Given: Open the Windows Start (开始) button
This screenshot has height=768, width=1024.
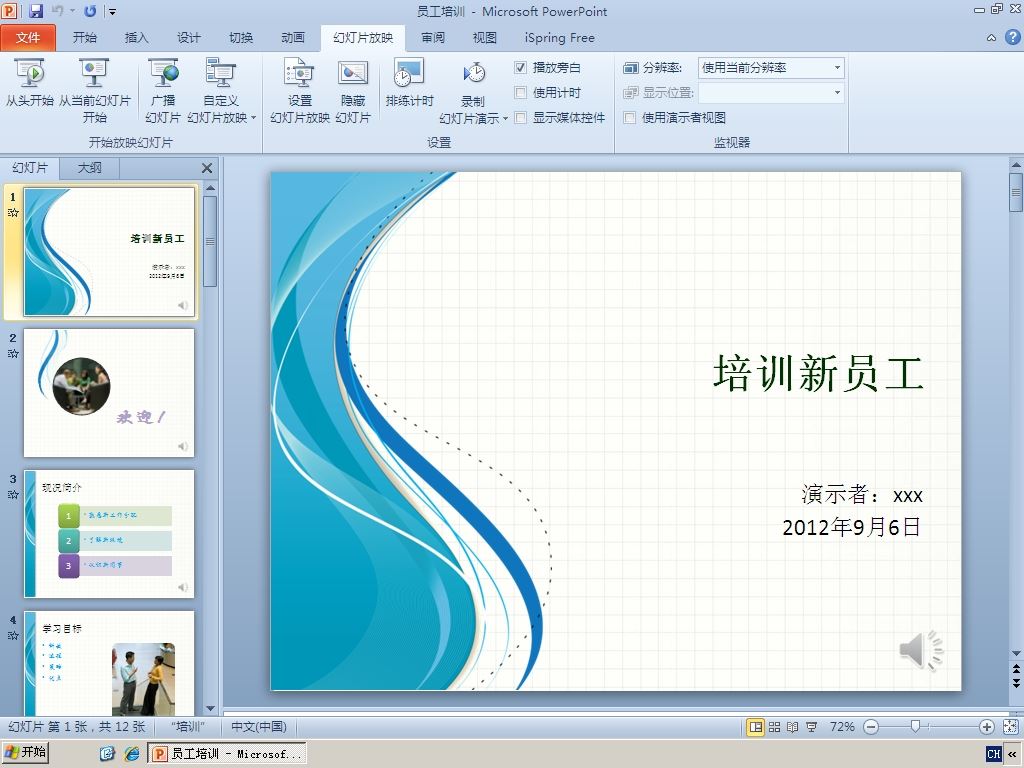Looking at the screenshot, I should click(25, 752).
